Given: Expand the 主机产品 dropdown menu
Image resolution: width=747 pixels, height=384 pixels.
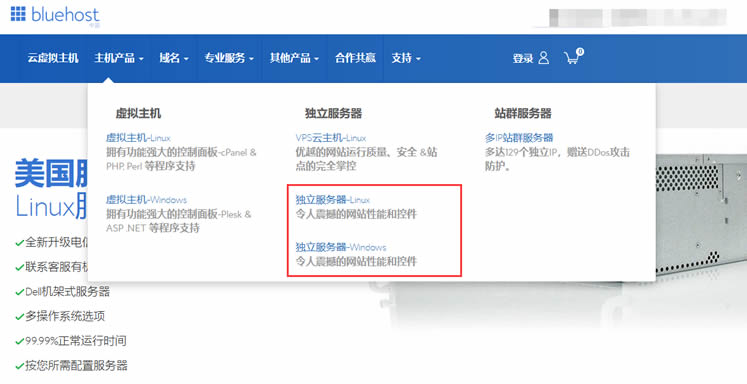Looking at the screenshot, I should click(x=119, y=58).
